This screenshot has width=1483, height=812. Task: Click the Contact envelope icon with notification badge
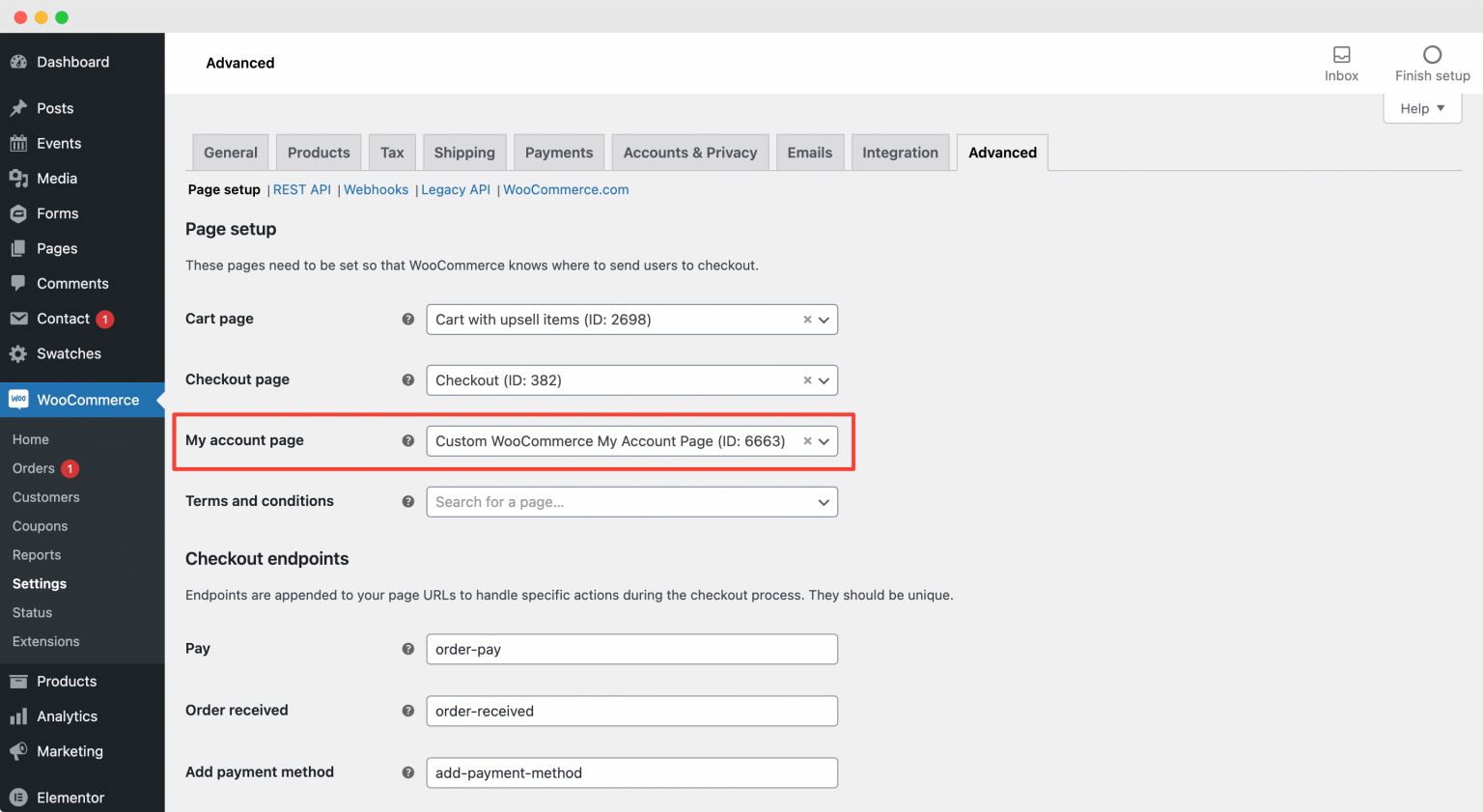20,318
